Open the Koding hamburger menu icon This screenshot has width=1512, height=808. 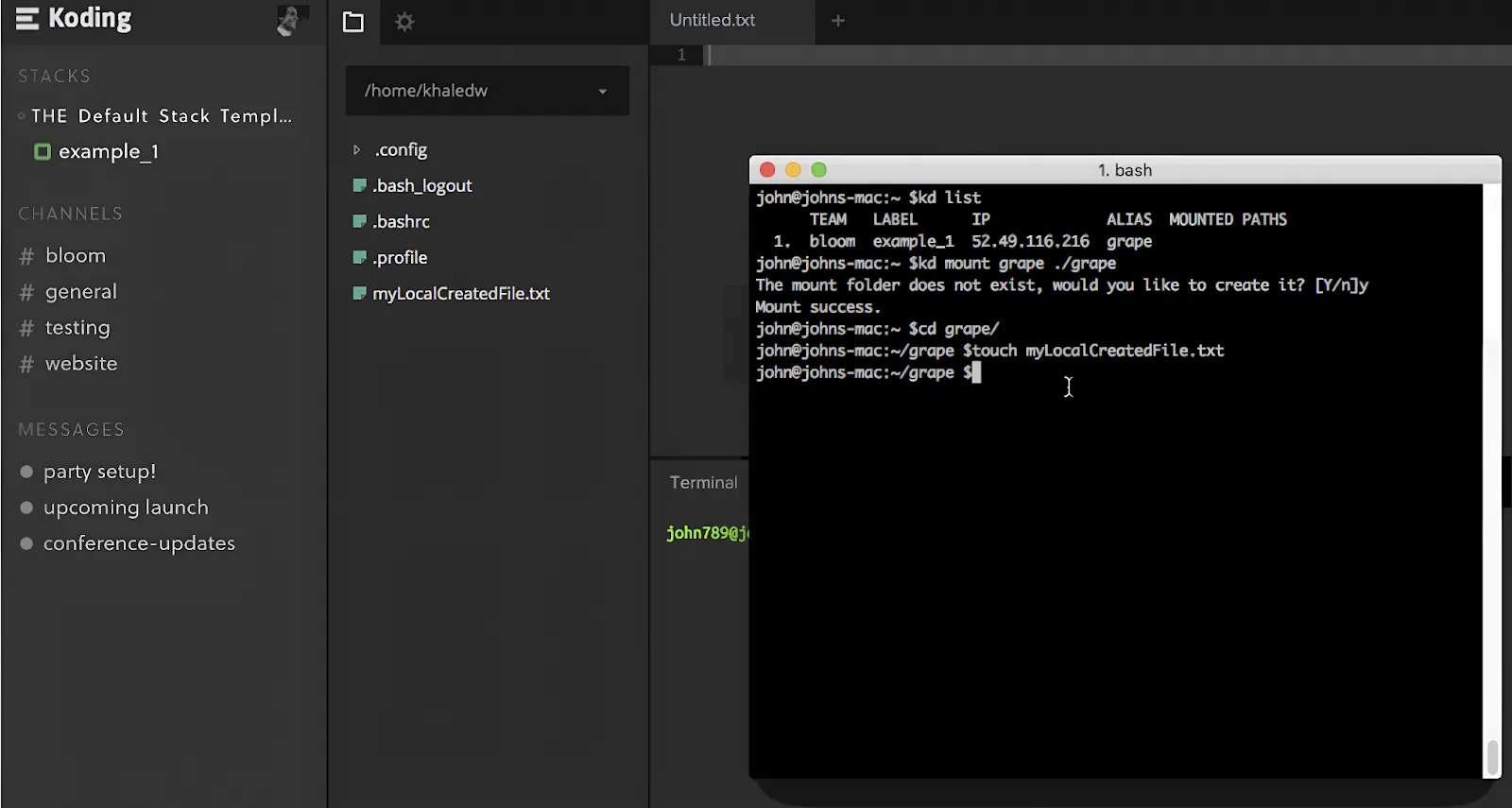pos(27,19)
